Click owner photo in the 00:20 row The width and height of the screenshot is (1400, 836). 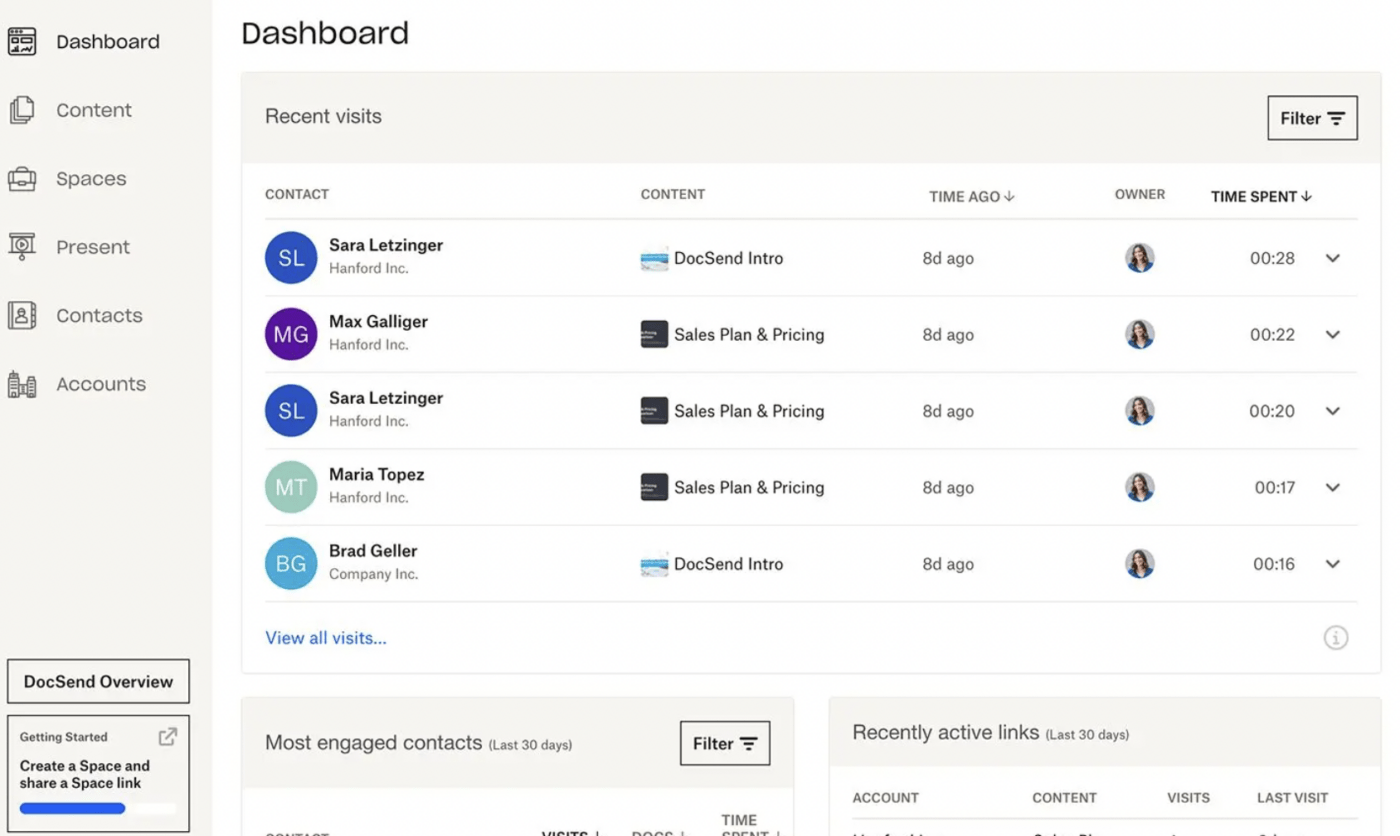pyautogui.click(x=1140, y=411)
